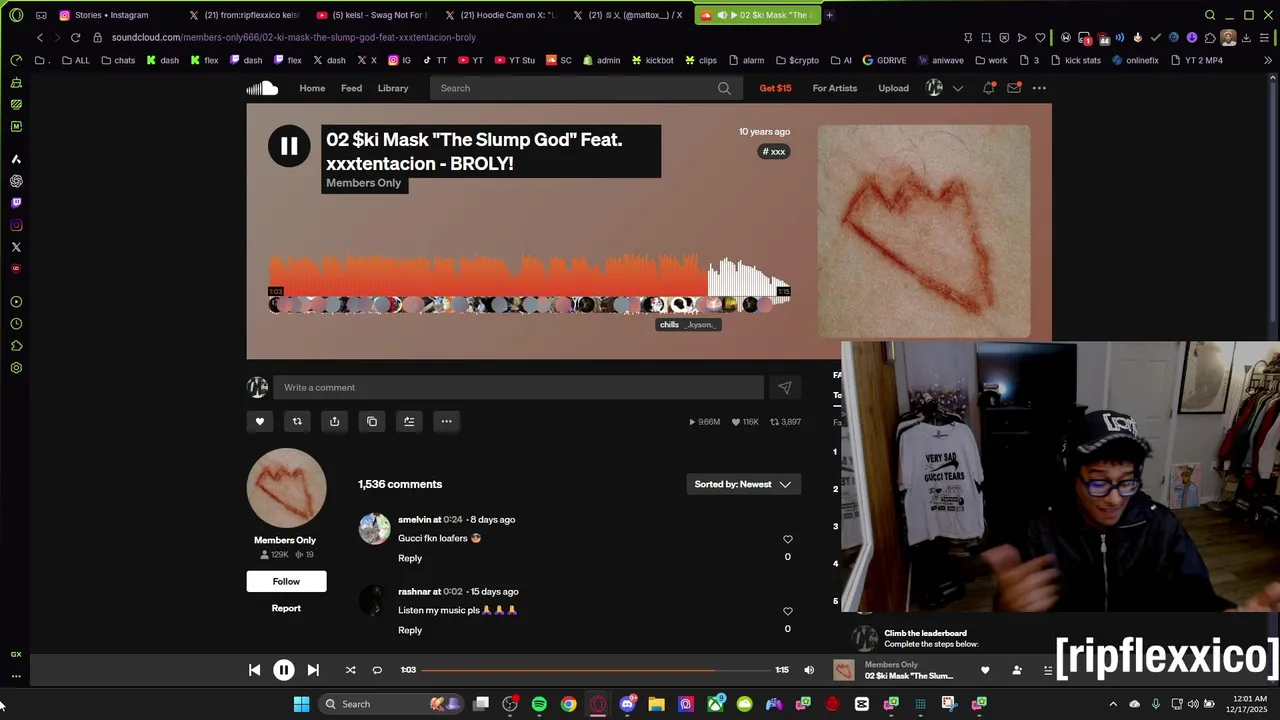This screenshot has height=720, width=1280.
Task: Focus the Write a comment field
Action: point(519,388)
